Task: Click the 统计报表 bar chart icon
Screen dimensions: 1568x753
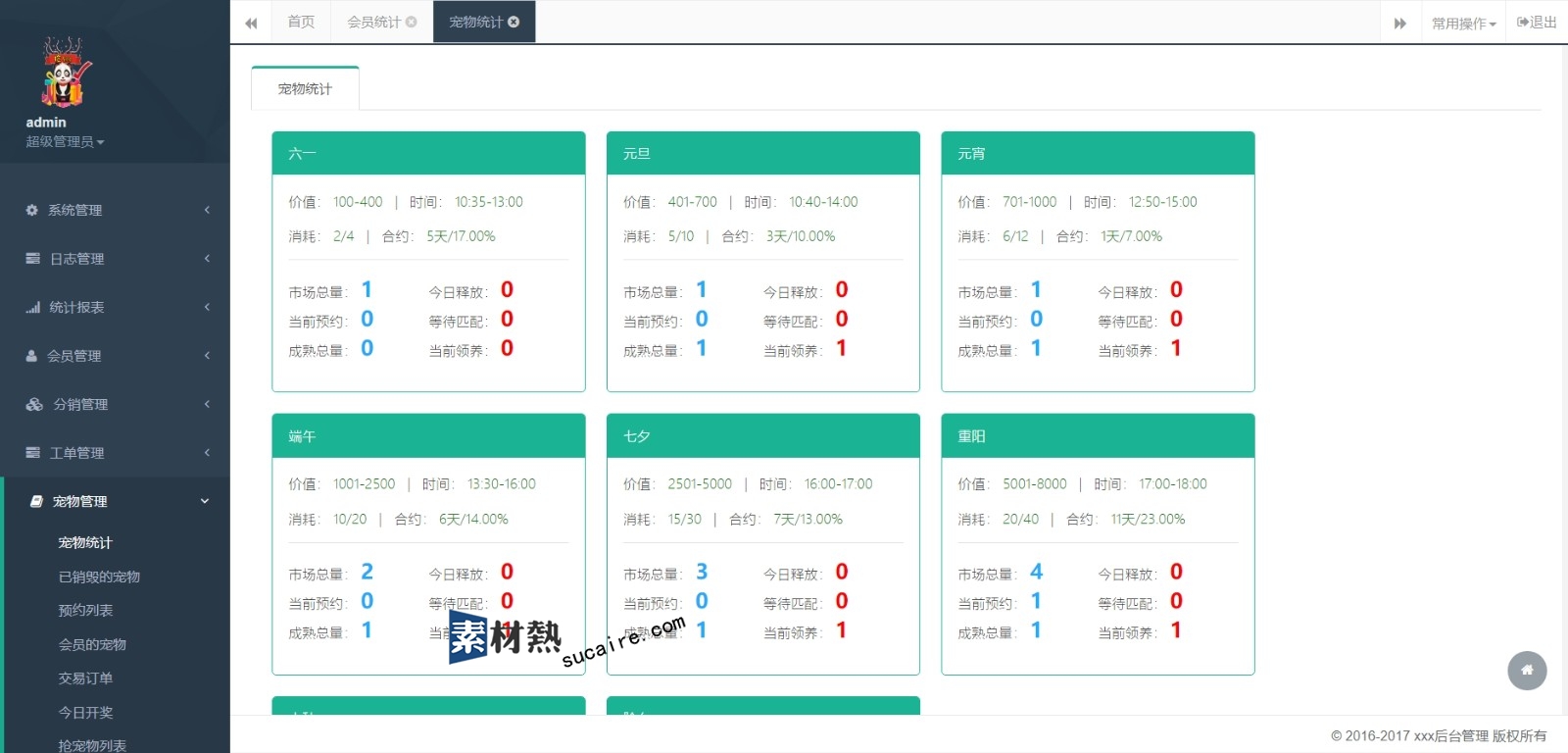Action: click(x=32, y=307)
